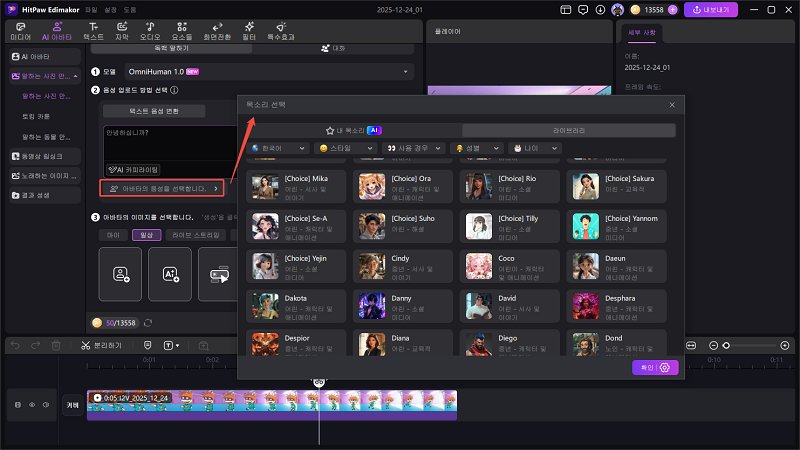Expand the 성별 (gender) filter dropdown

474,148
